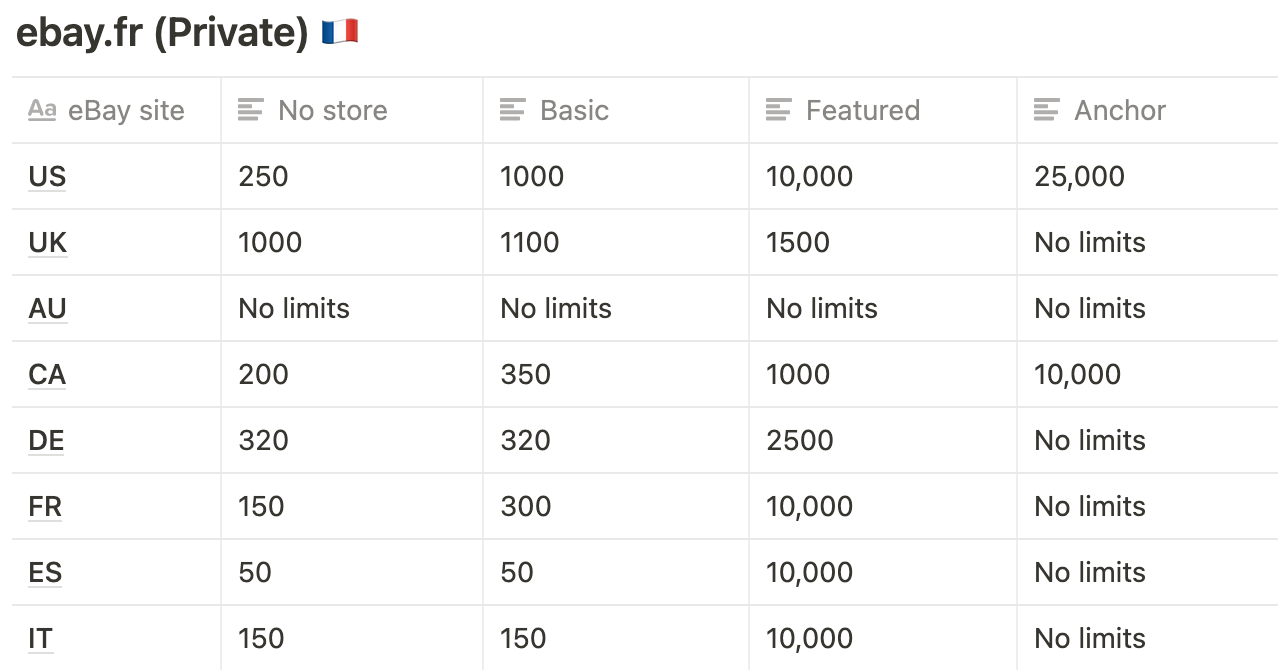Open the US row page

point(47,176)
